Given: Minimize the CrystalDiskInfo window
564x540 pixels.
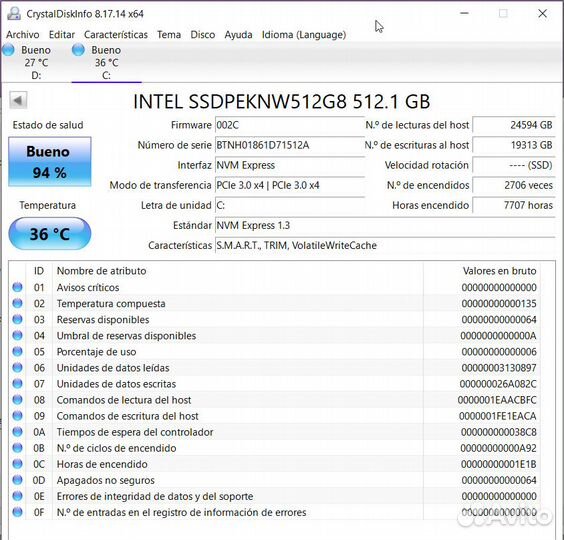Looking at the screenshot, I should click(464, 14).
